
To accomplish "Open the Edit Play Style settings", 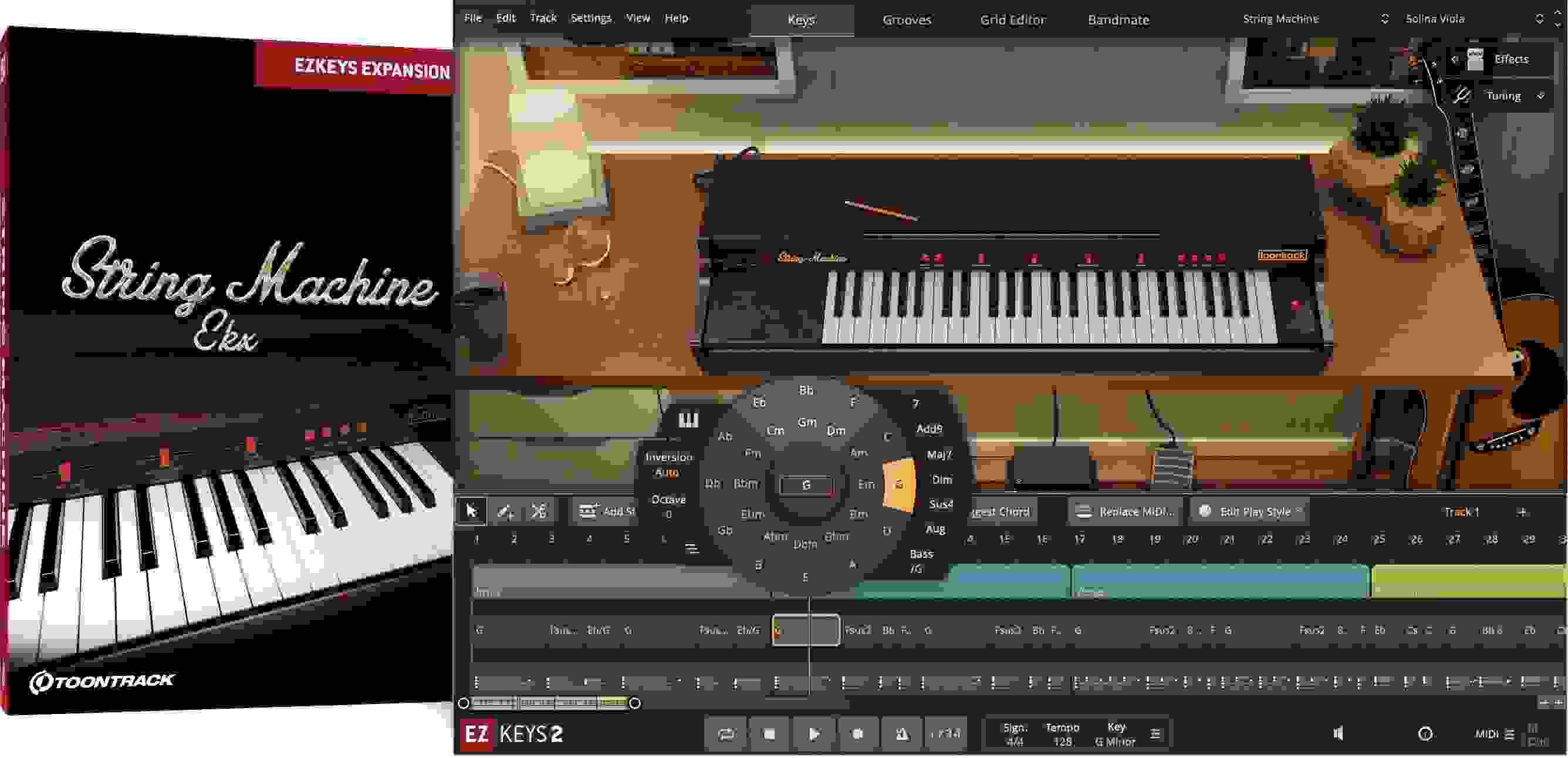I will tap(1246, 511).
